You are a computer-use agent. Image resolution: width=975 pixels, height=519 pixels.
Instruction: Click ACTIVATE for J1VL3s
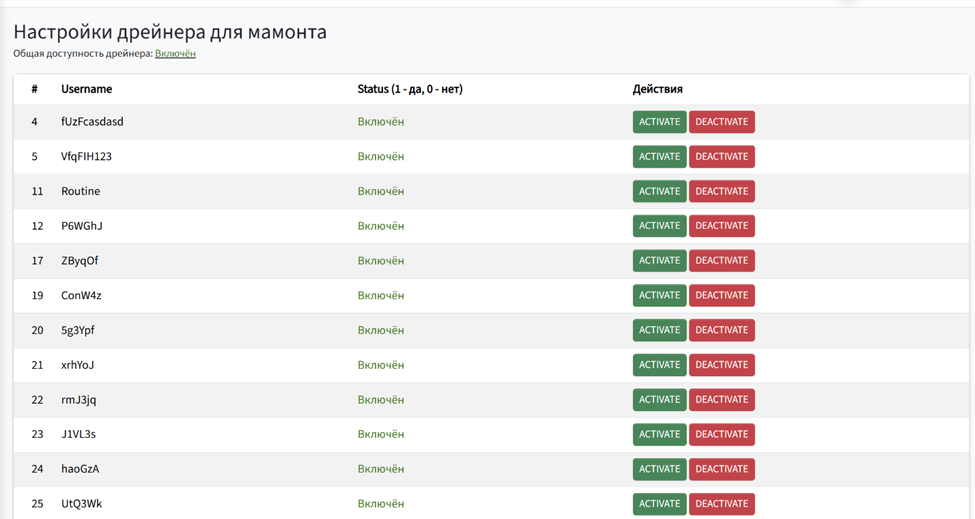coord(660,434)
